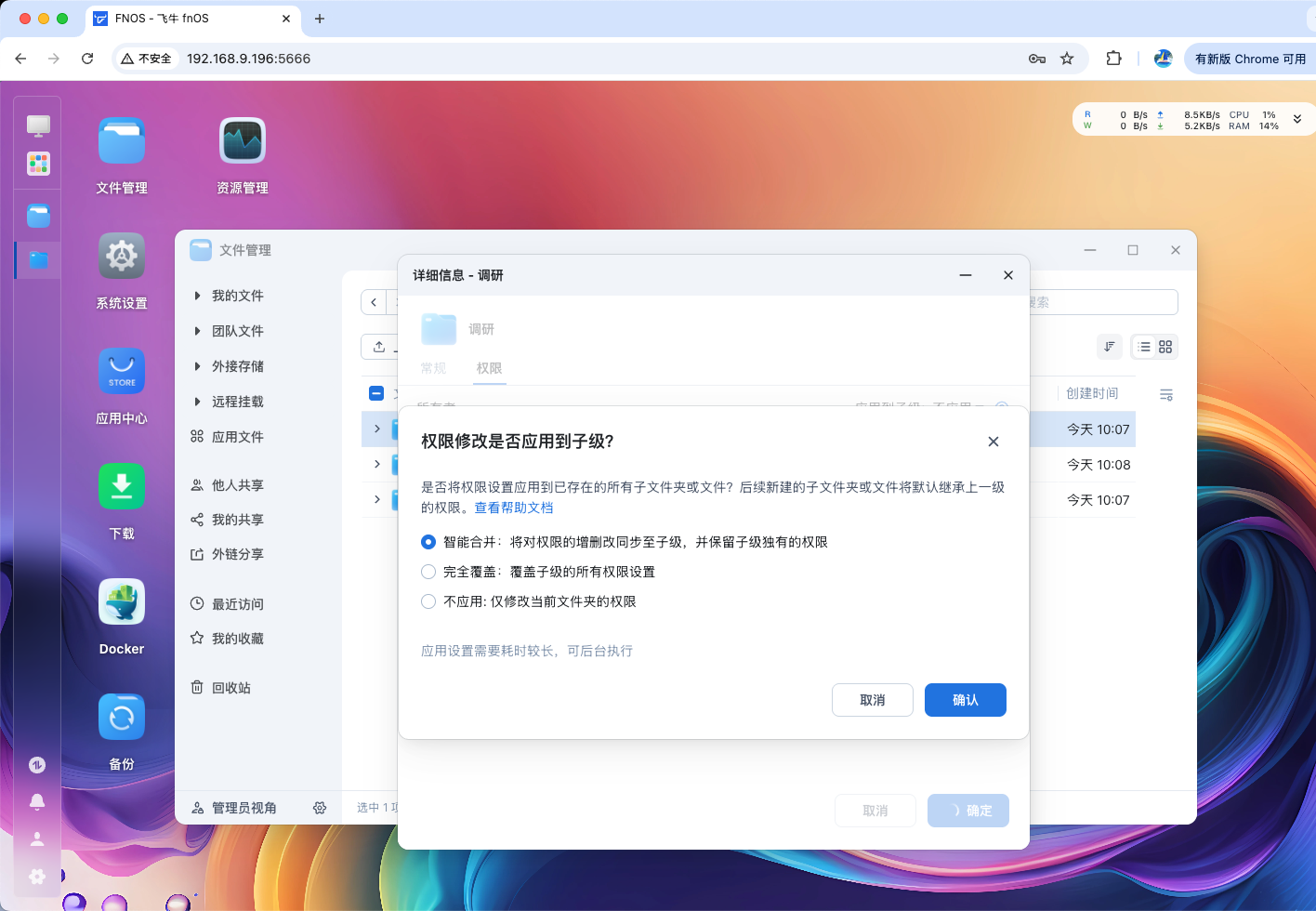Click the sort order icon
The height and width of the screenshot is (911, 1316).
1110,347
